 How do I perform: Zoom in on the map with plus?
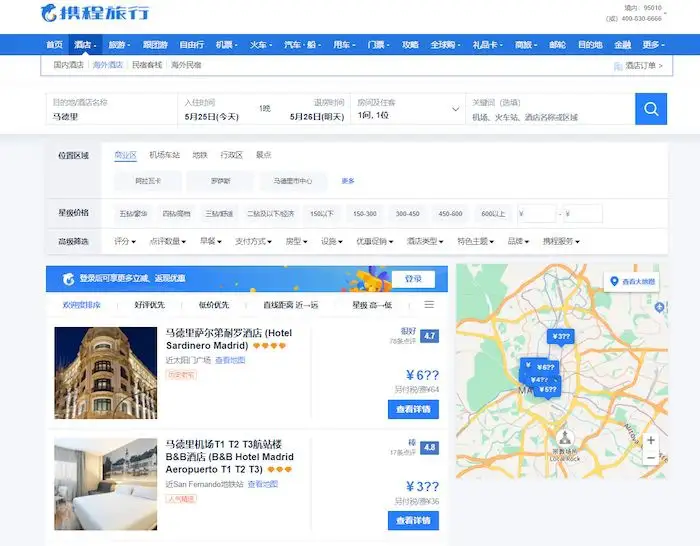click(651, 440)
